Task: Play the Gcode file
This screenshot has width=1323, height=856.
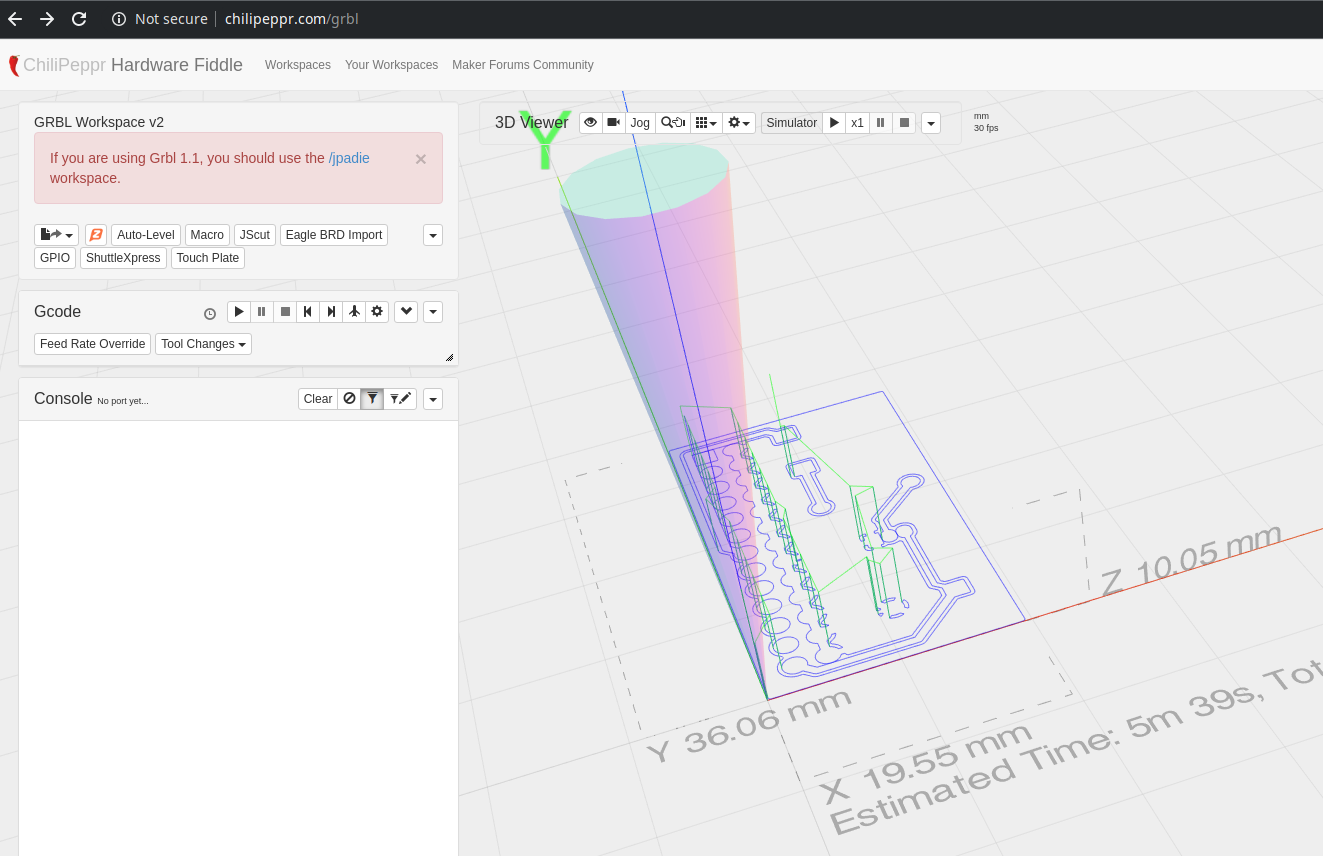Action: coord(239,312)
